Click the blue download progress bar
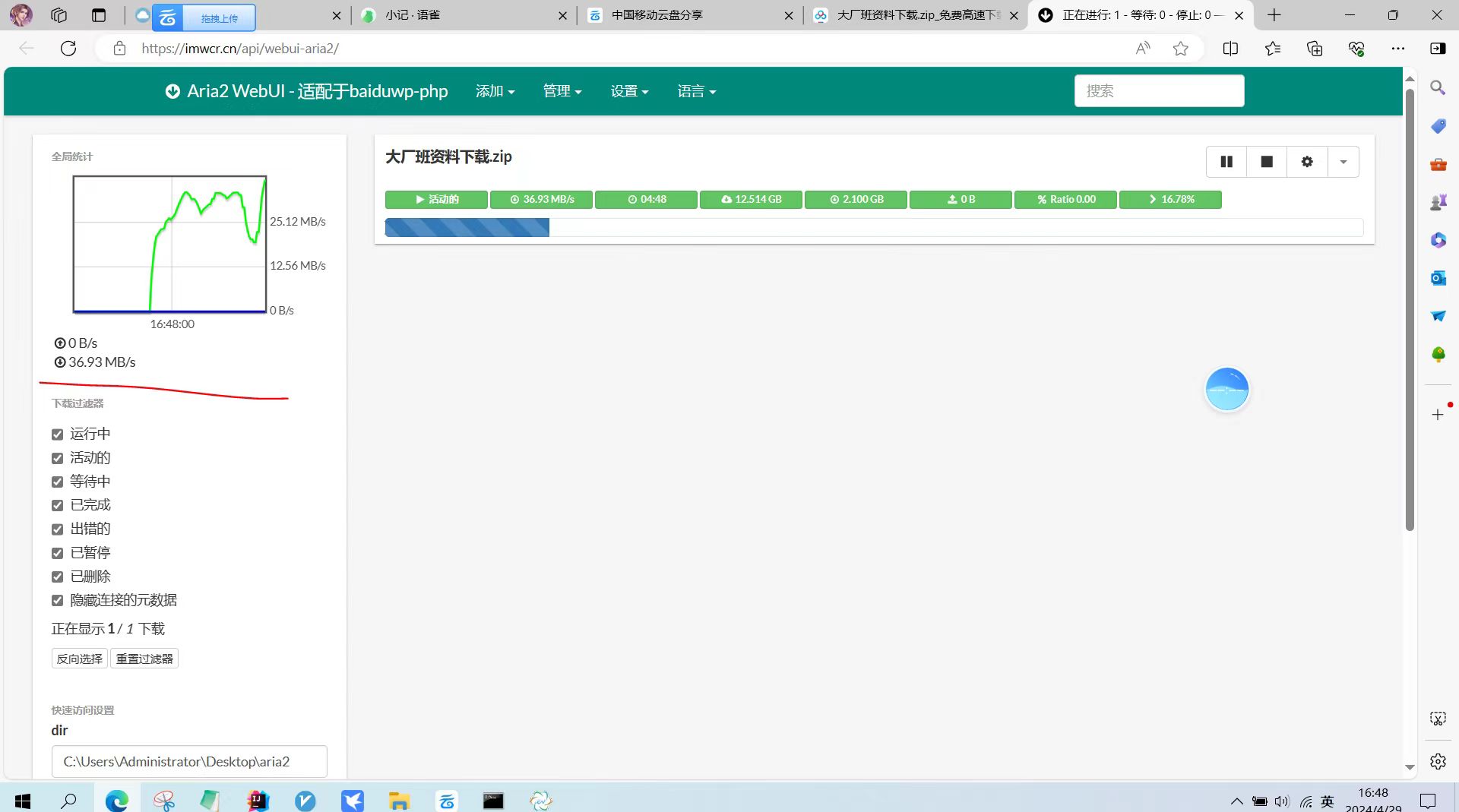Screen dimensions: 1459x812 click(467, 227)
